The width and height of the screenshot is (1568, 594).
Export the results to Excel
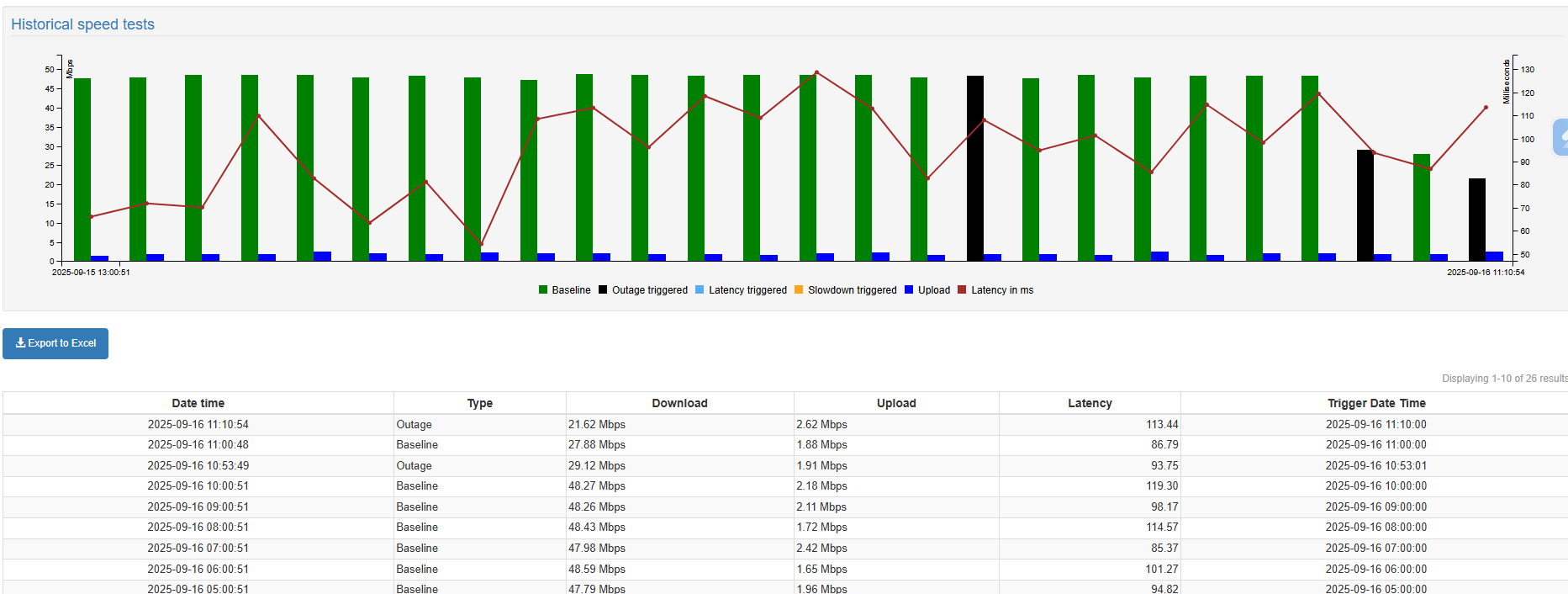point(55,343)
